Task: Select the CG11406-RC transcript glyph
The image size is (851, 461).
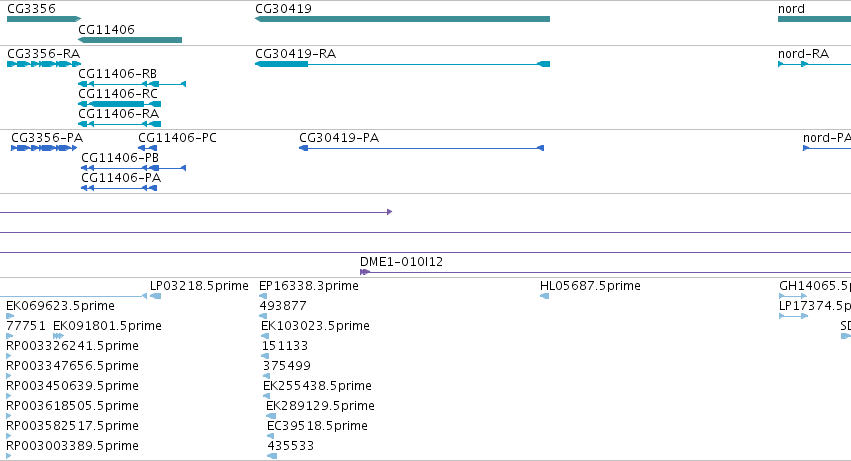Action: tap(119, 104)
